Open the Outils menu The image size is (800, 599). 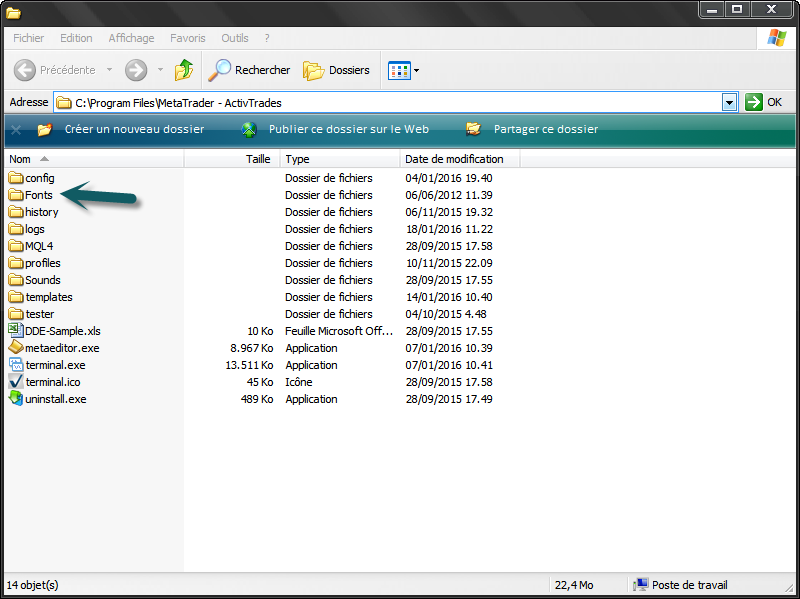pyautogui.click(x=235, y=38)
